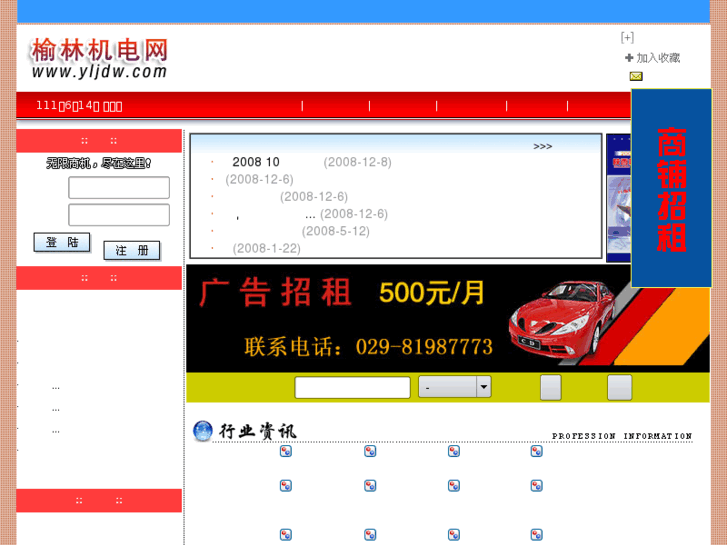This screenshot has height=545, width=727.
Task: Open the dropdown arrow in the yellow search bar
Action: 484,387
